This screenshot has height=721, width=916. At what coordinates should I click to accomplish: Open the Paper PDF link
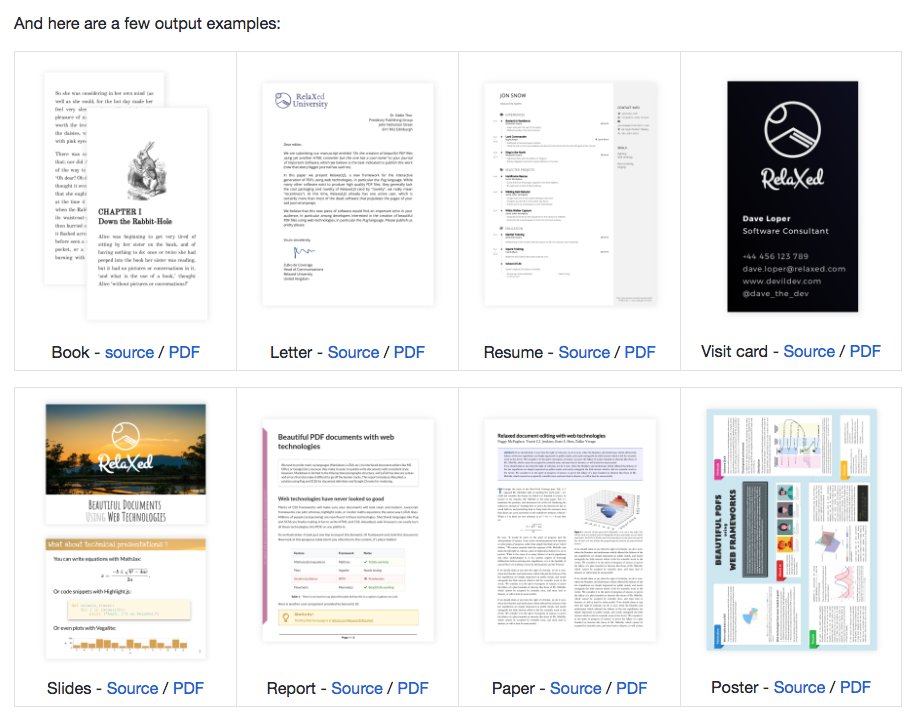[632, 688]
